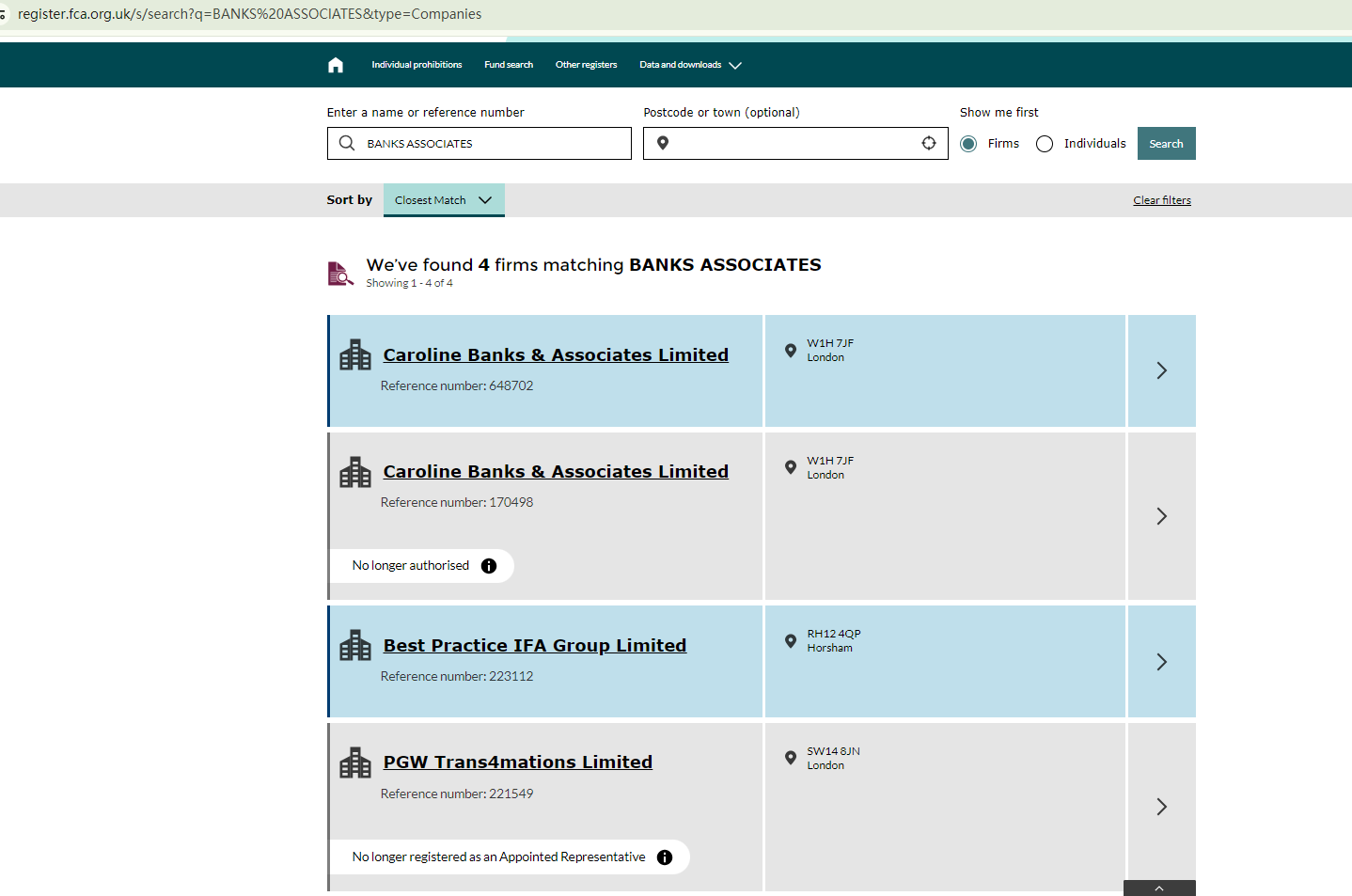Click the home icon in navigation bar

point(336,65)
